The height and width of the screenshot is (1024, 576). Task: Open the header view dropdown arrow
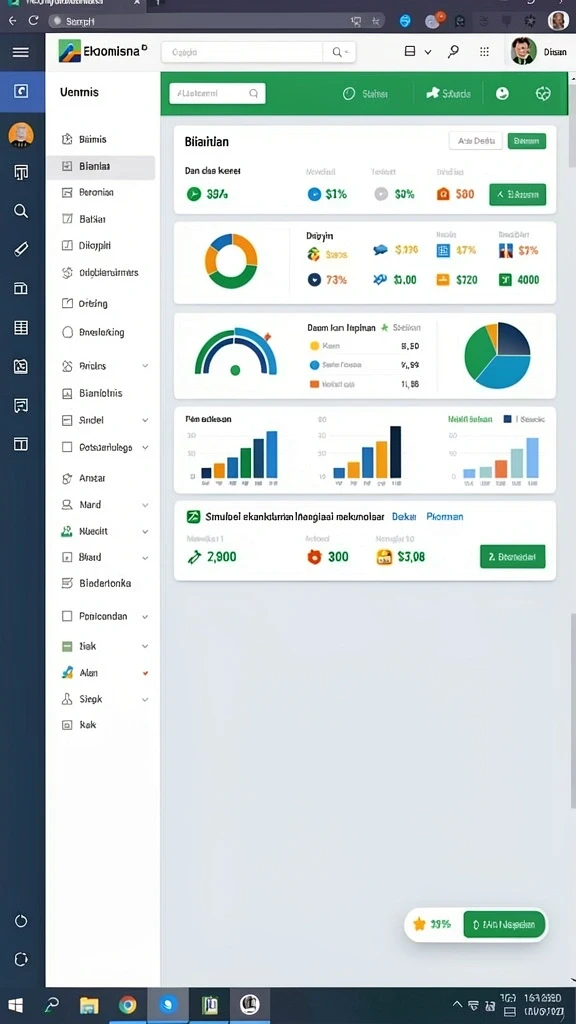(x=428, y=52)
